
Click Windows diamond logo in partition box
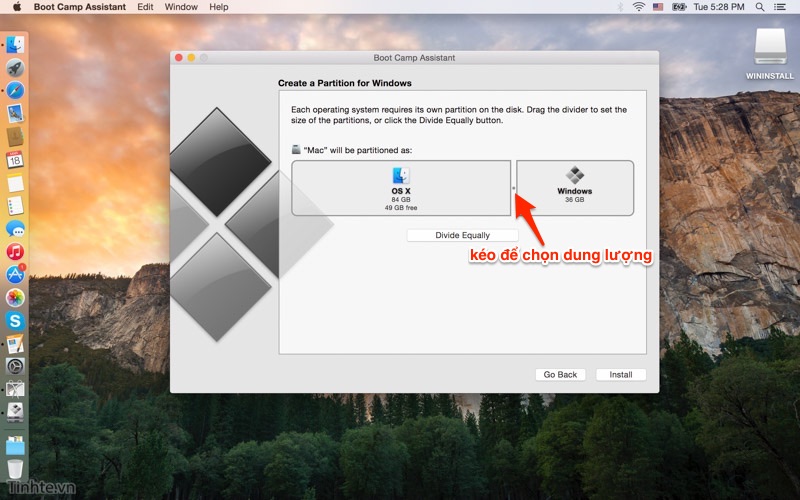click(575, 175)
